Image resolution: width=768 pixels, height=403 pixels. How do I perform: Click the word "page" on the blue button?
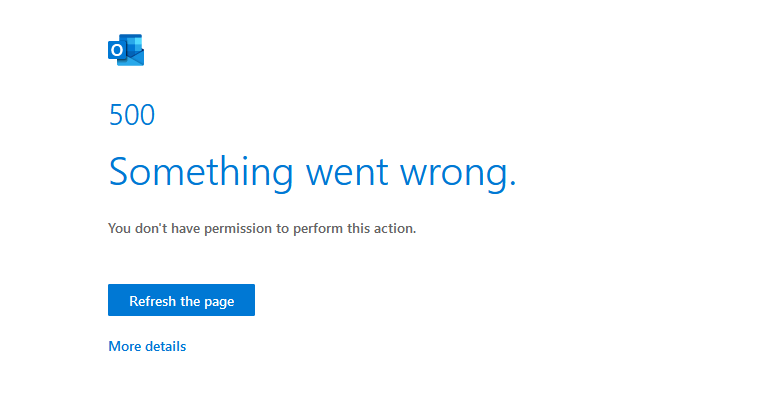(x=219, y=302)
